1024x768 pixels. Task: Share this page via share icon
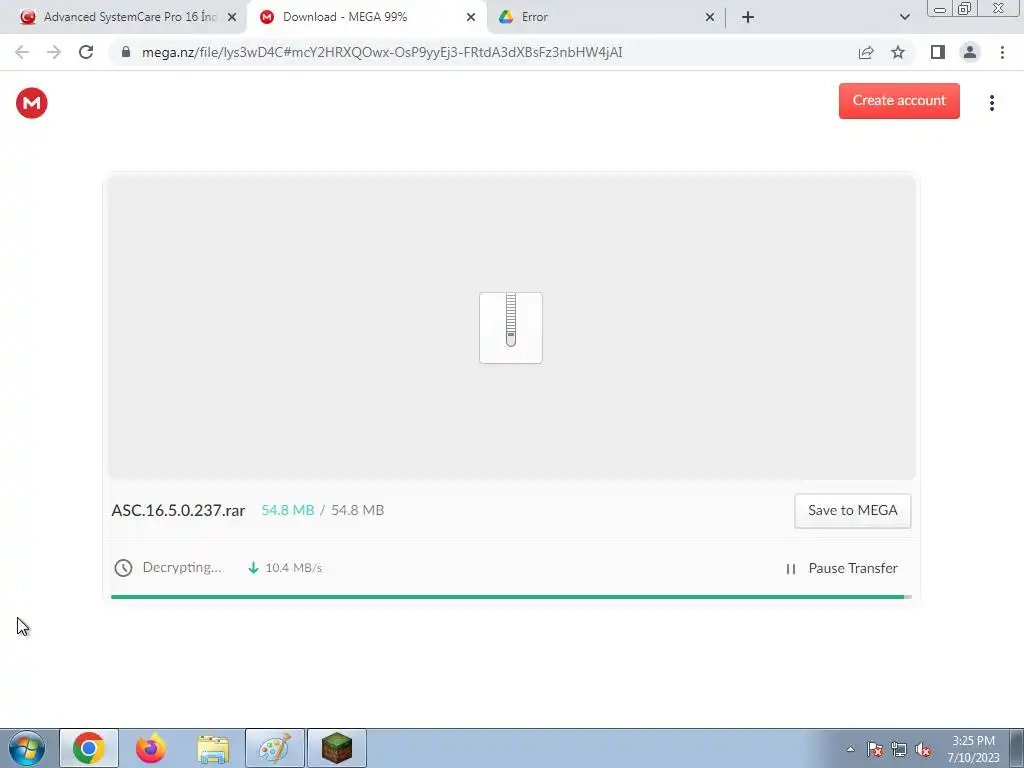866,52
